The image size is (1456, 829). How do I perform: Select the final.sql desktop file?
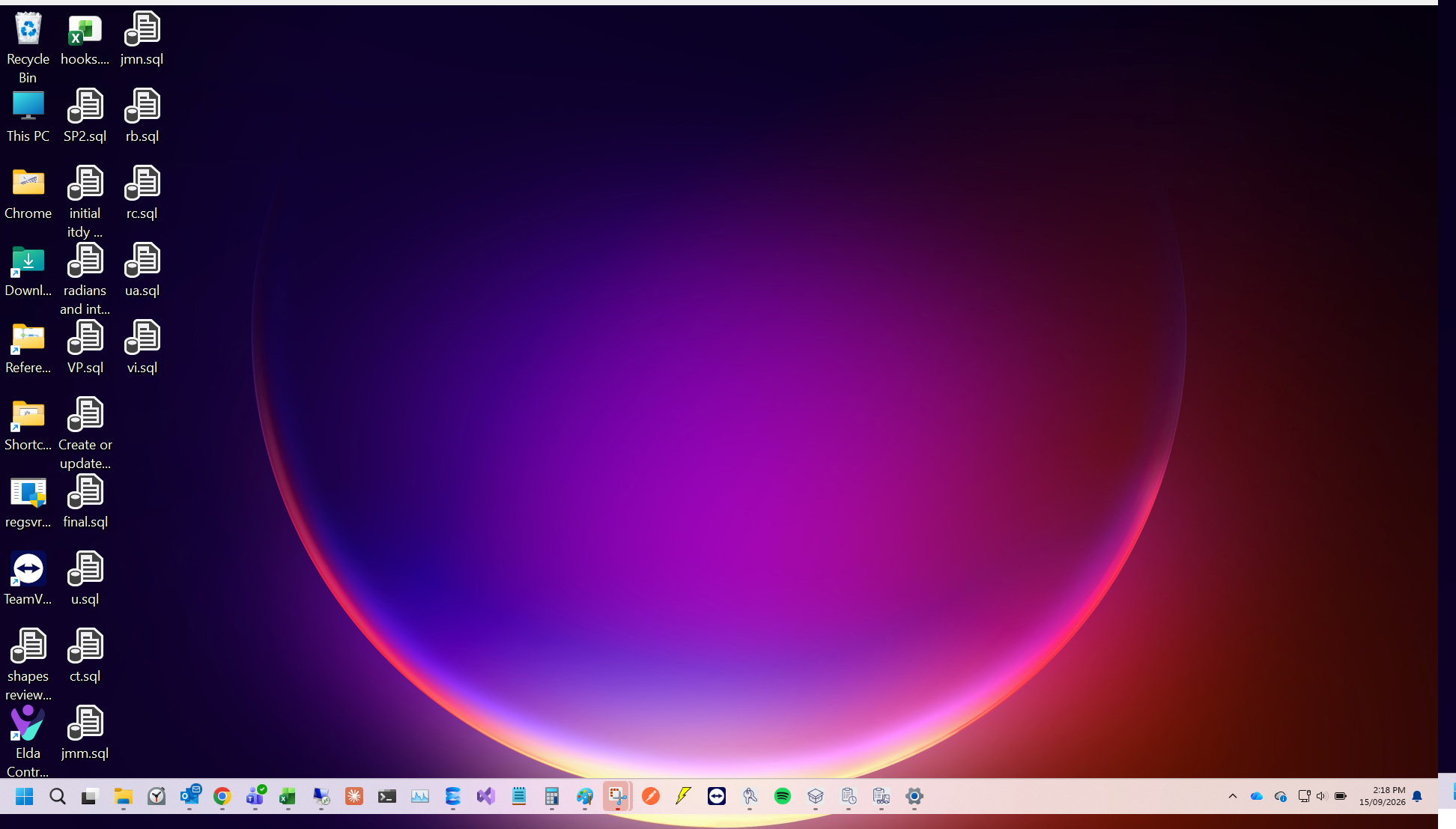[x=85, y=502]
